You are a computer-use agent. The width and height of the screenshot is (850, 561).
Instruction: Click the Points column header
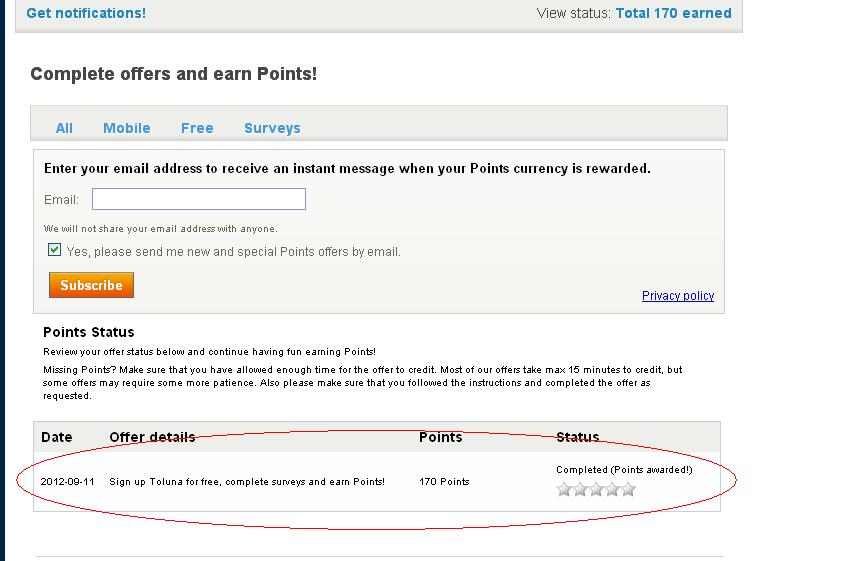pos(440,437)
